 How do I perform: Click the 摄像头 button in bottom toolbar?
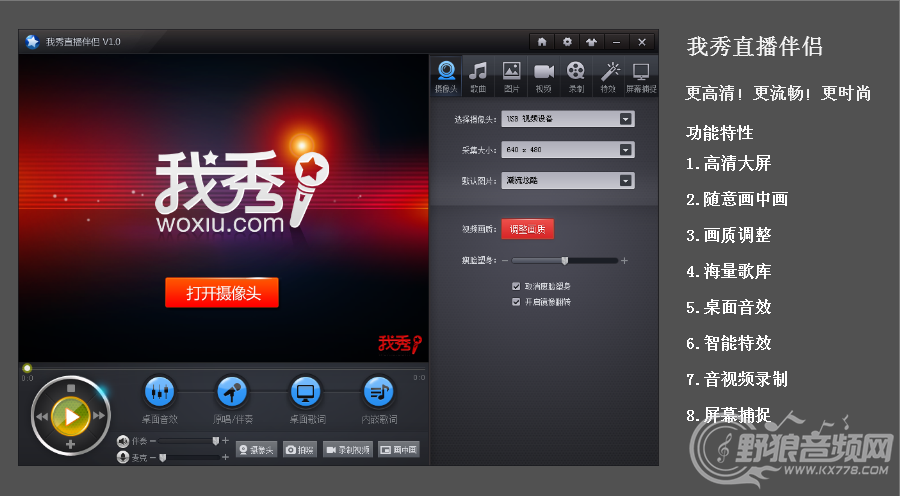coord(257,449)
